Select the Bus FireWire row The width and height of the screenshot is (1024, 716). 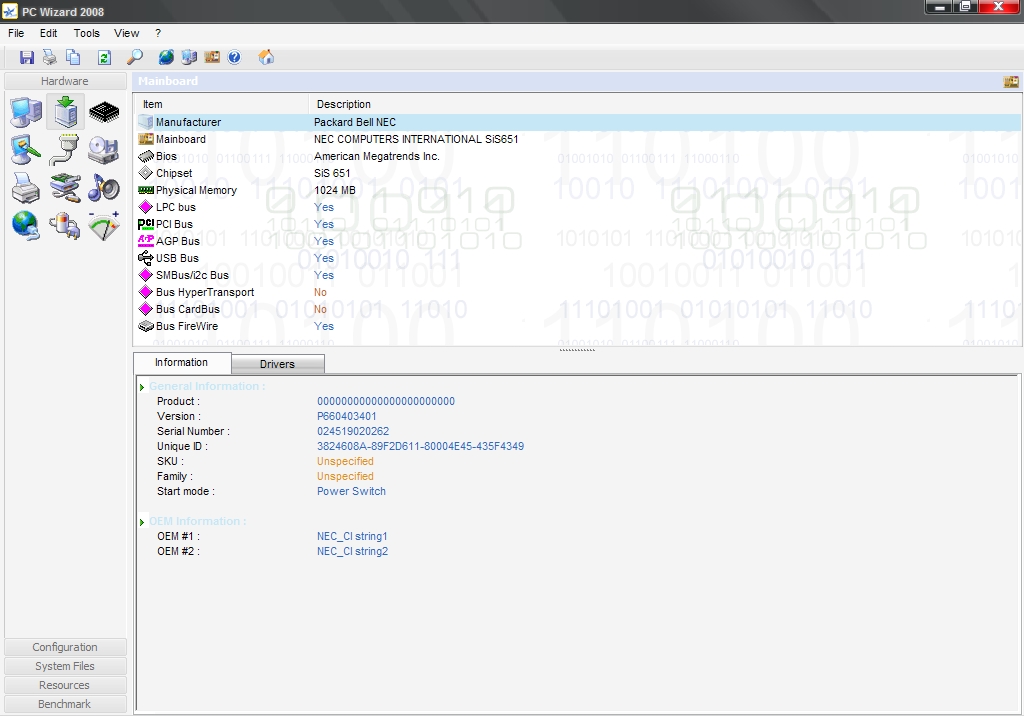[579, 326]
